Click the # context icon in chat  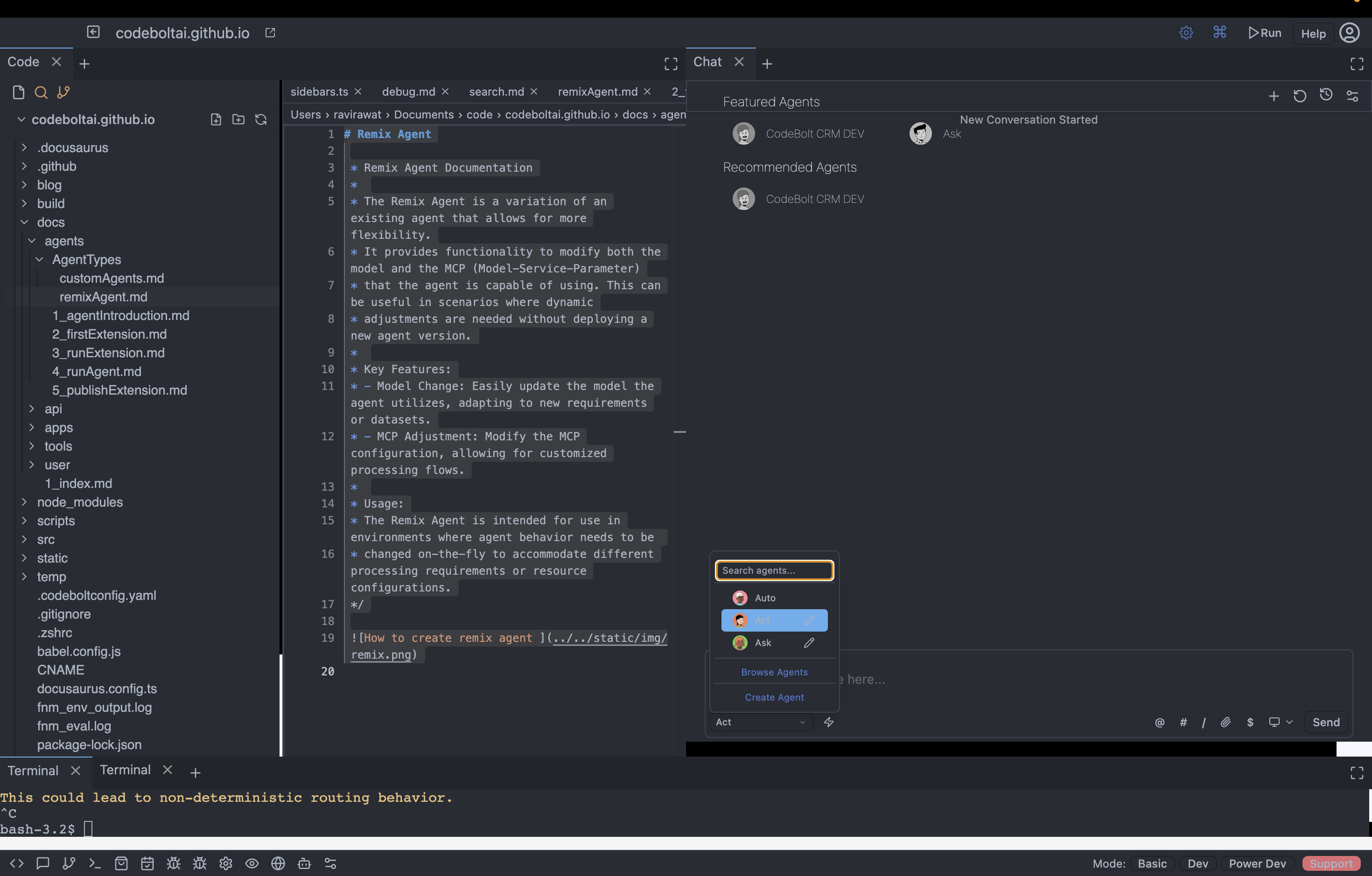[1183, 722]
